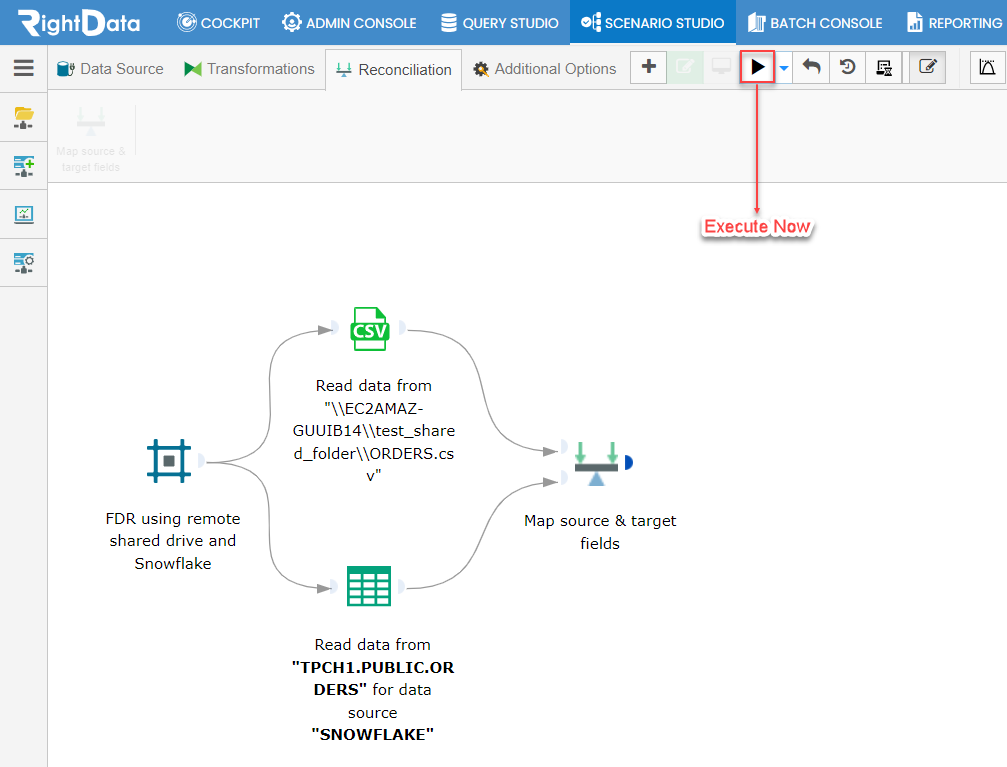The image size is (1007, 767).
Task: Click the "TPCH1.PUBLIC.ORDERS" table name text
Action: 372,678
